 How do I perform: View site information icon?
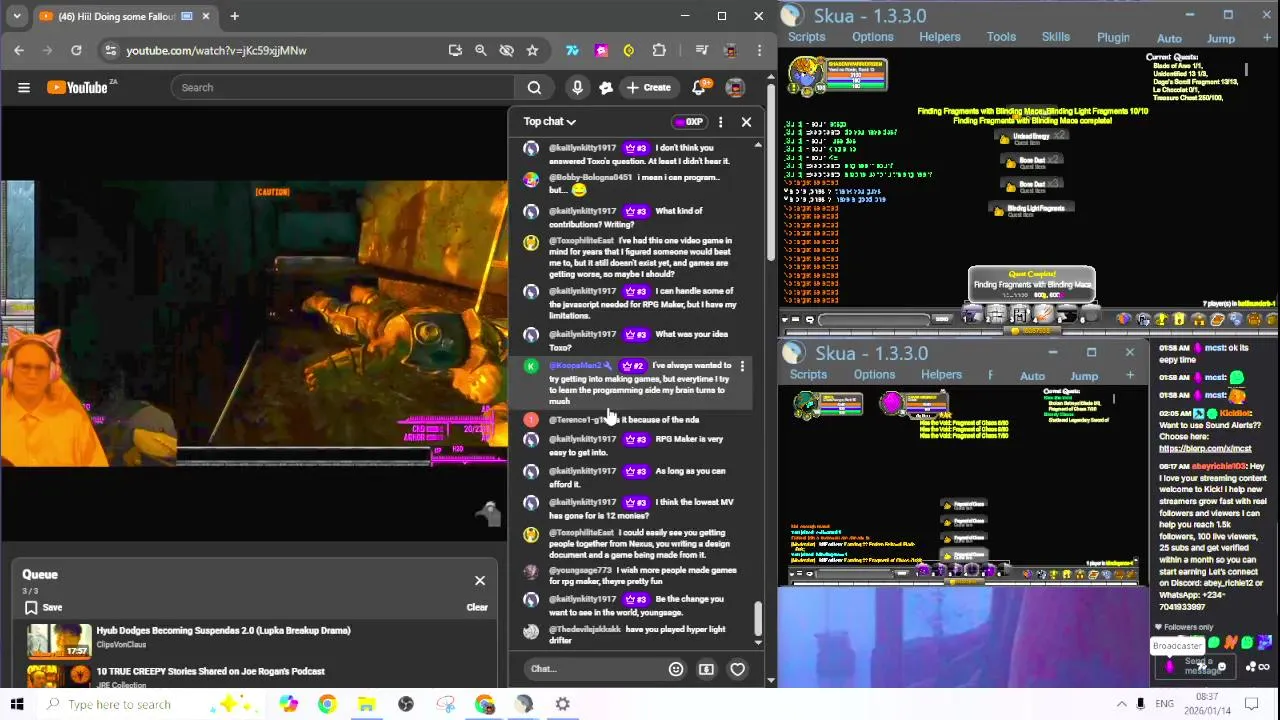click(x=110, y=50)
